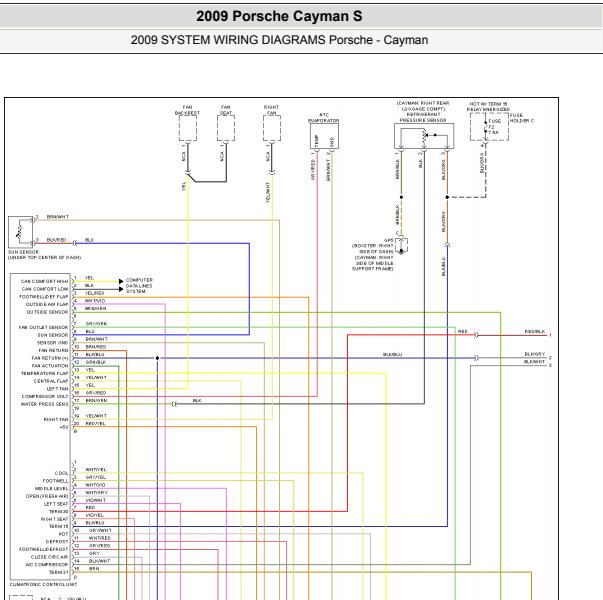The image size is (603, 600).
Task: Click the OUTSIDE AIR FLAP pin label
Action: (x=47, y=304)
